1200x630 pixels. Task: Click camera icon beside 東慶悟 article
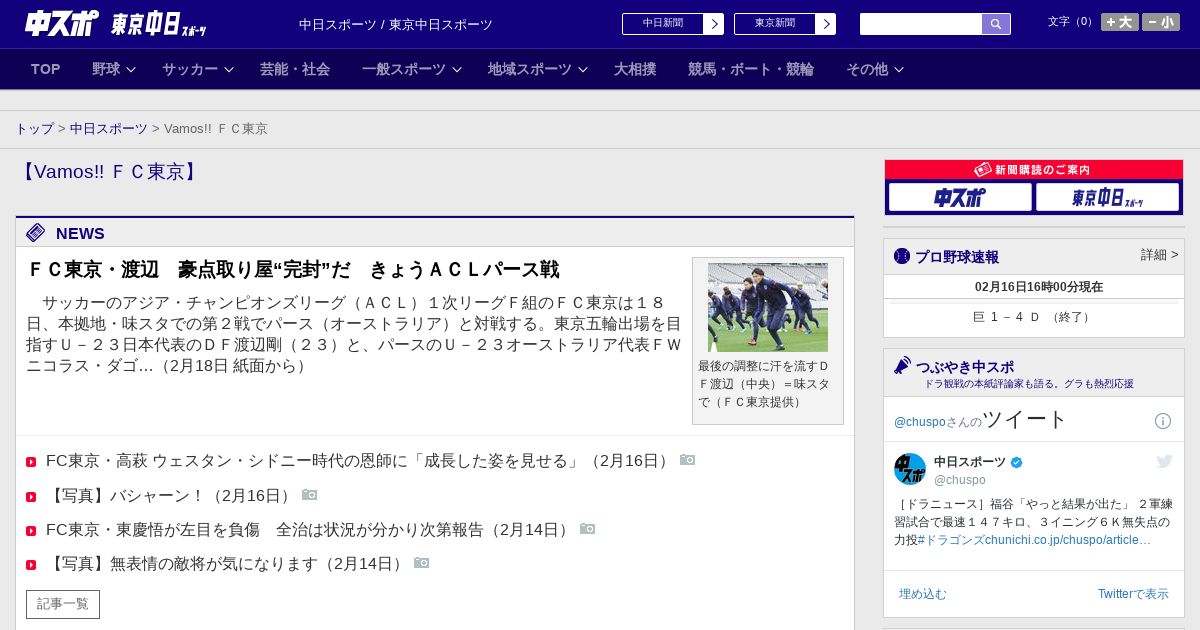pyautogui.click(x=588, y=528)
